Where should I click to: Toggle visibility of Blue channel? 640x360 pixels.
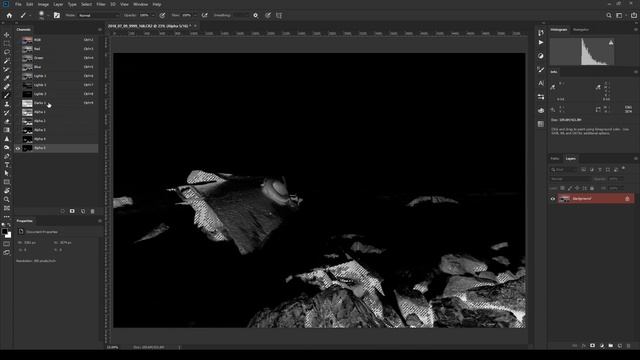tap(18, 67)
